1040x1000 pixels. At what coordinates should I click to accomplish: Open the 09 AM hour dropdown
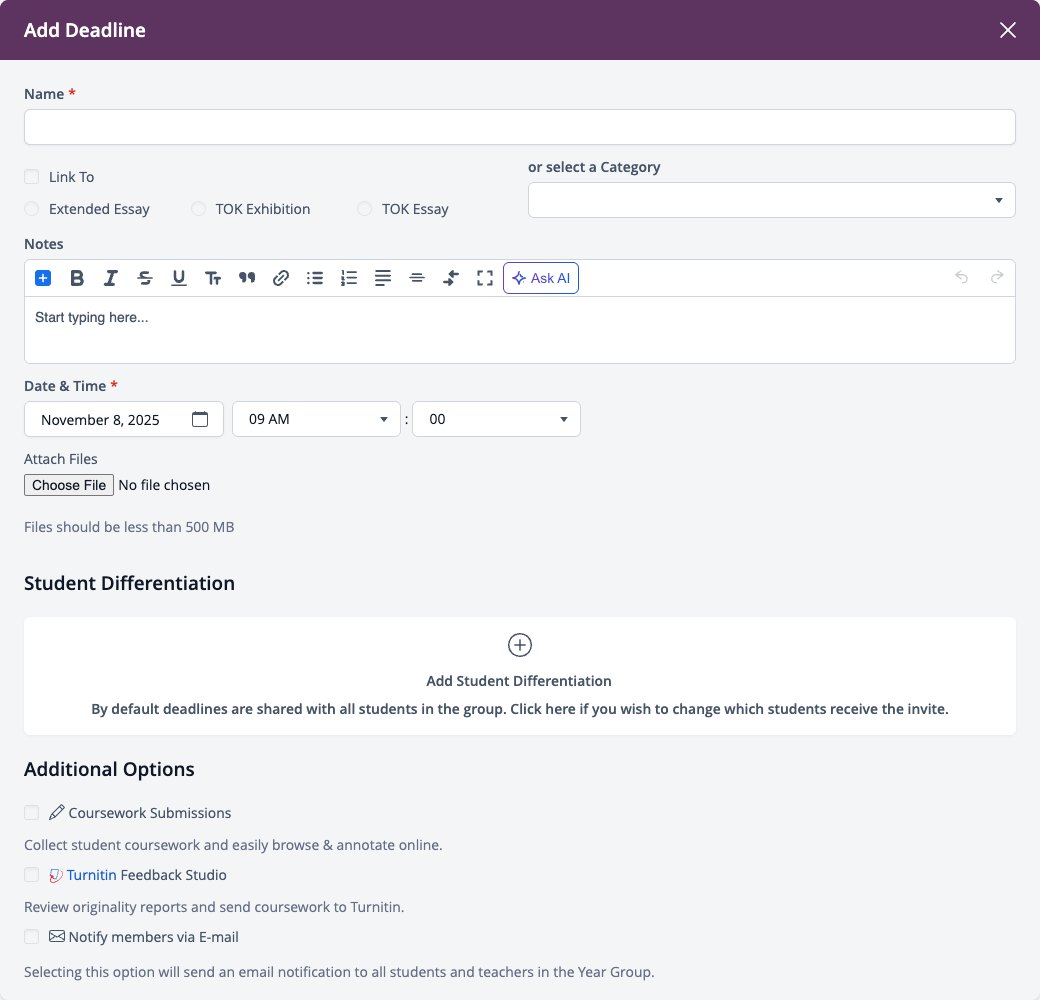coord(316,419)
